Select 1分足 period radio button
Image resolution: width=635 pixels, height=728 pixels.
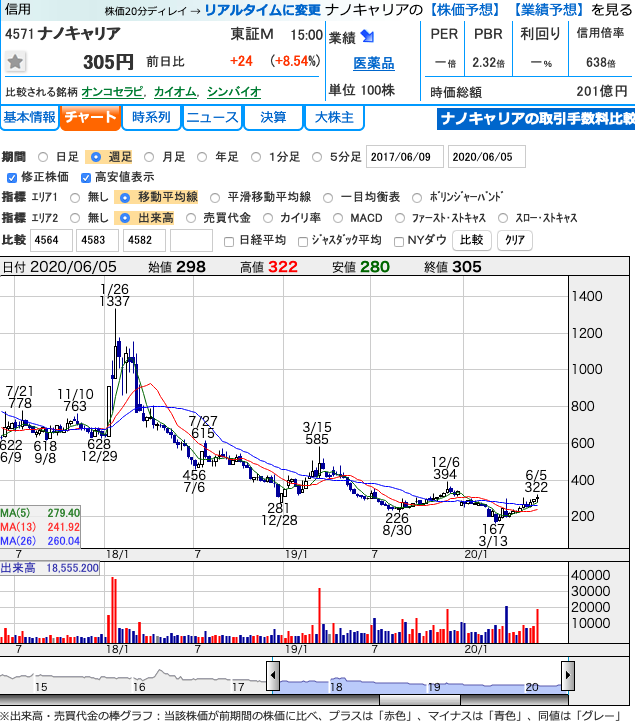click(x=256, y=157)
